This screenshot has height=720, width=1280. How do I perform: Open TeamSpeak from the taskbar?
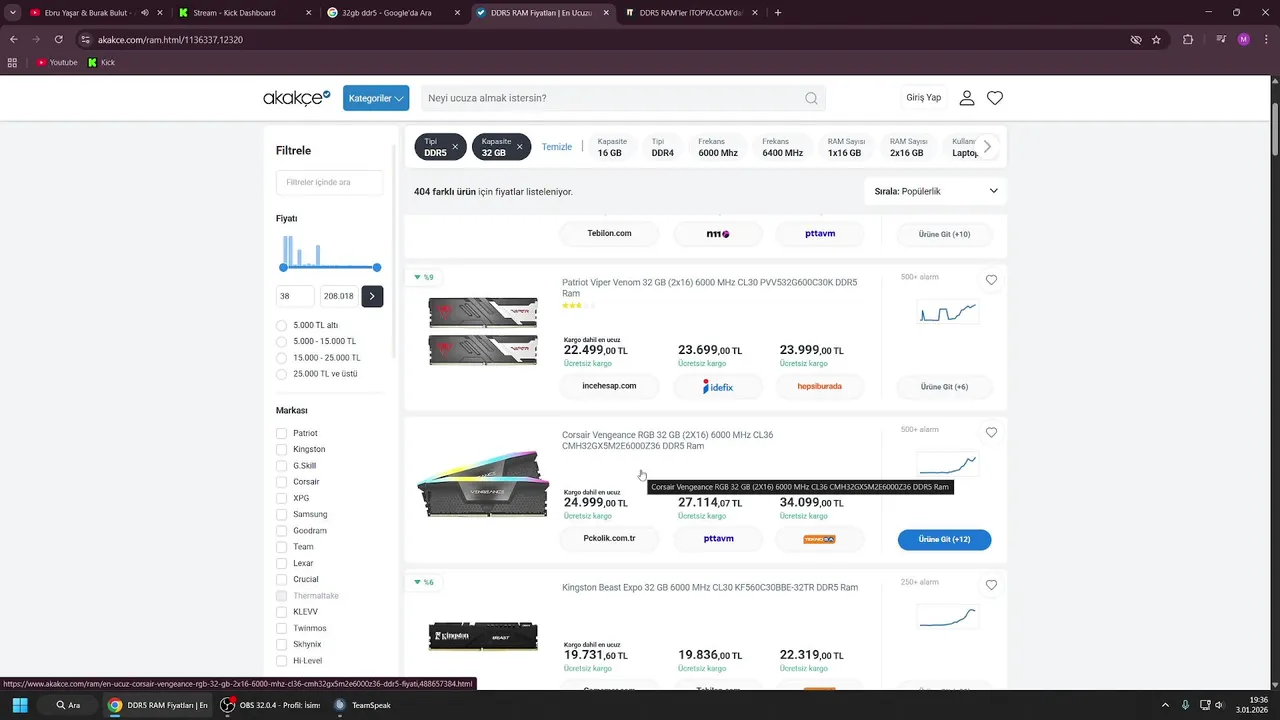point(362,705)
